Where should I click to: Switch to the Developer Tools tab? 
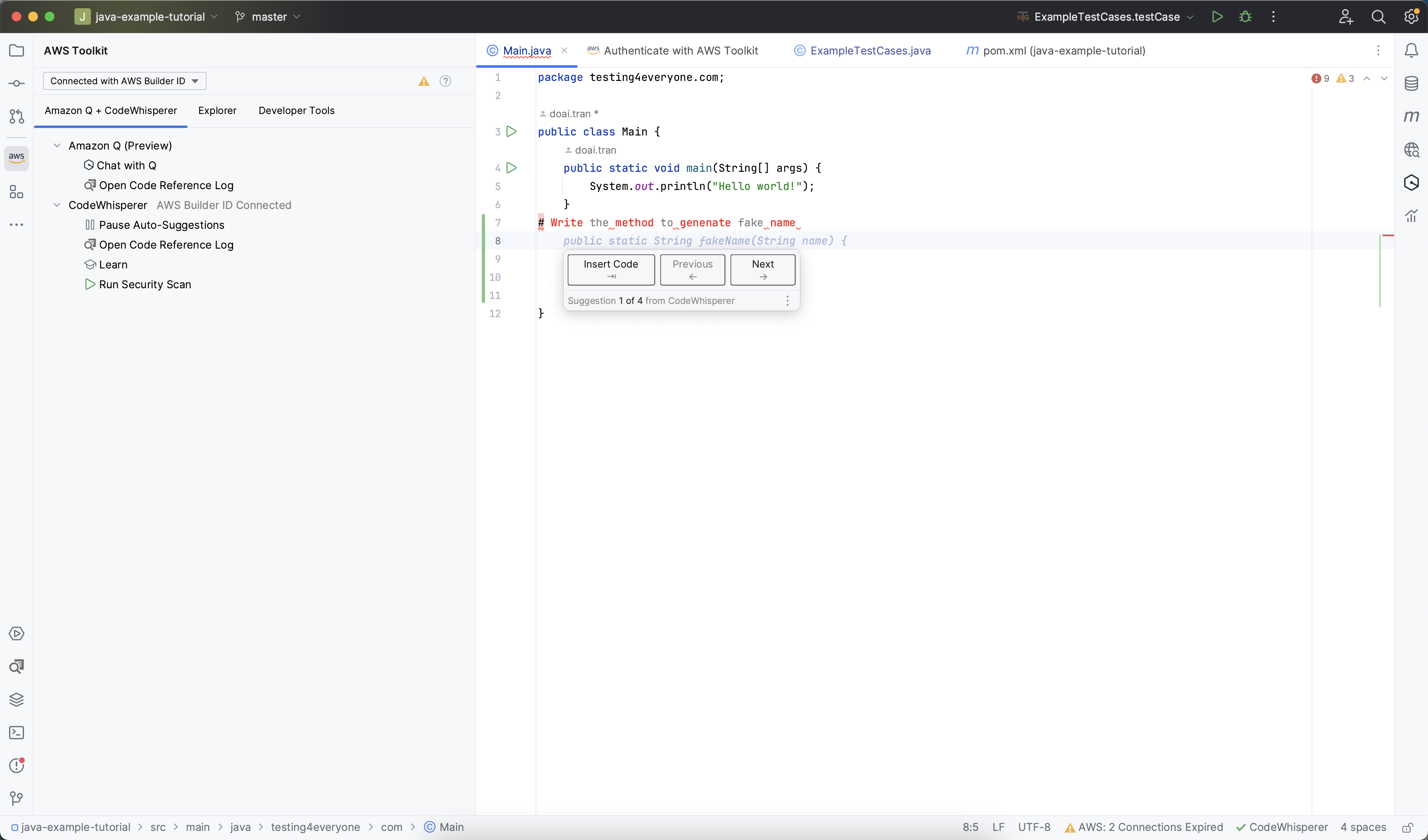point(296,110)
